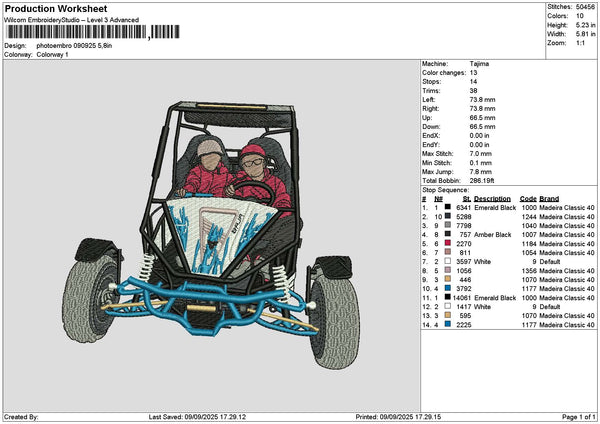600x424 pixels.
Task: Click the Trims value 38
Action: tap(473, 91)
